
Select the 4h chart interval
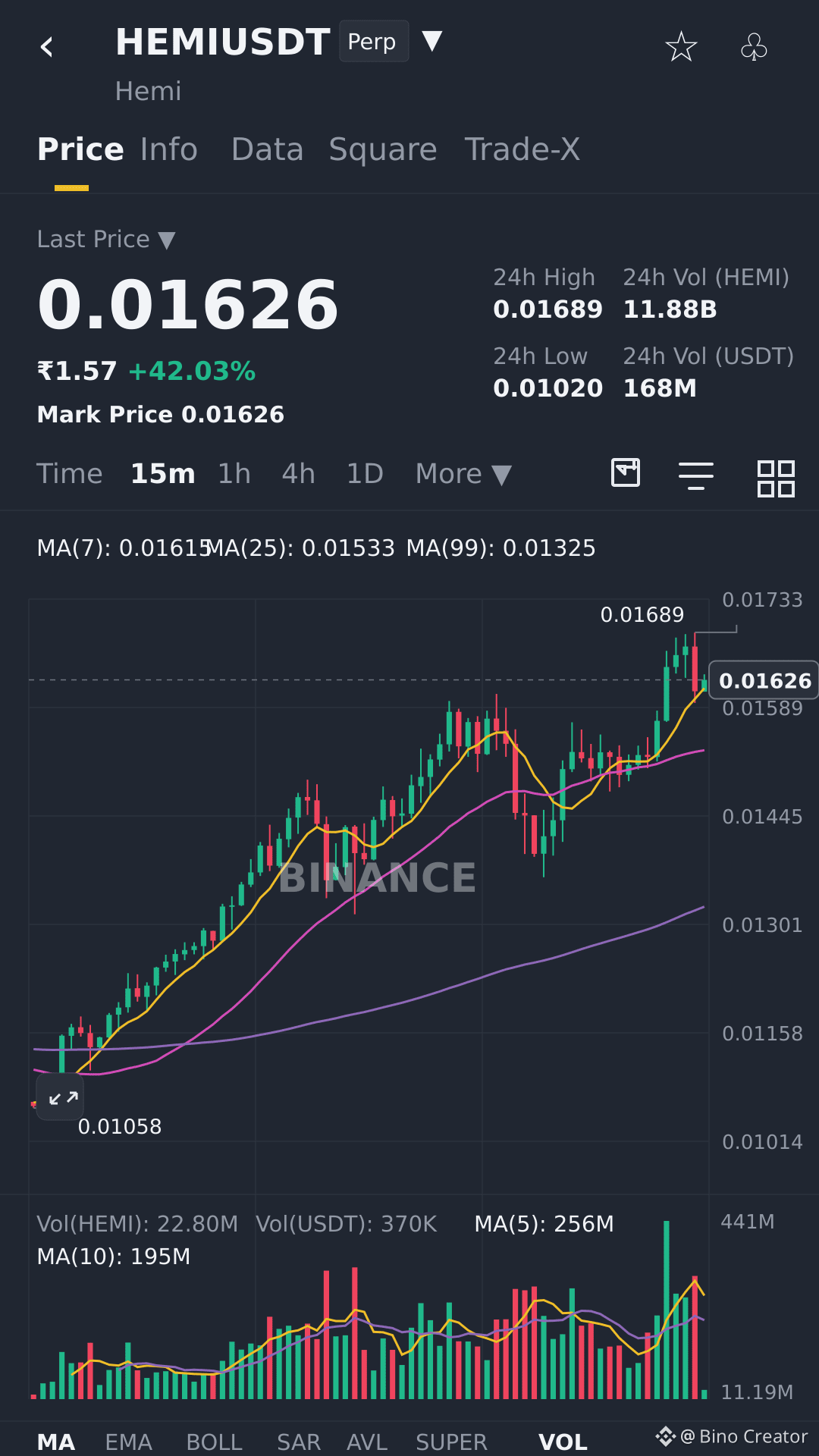click(298, 474)
